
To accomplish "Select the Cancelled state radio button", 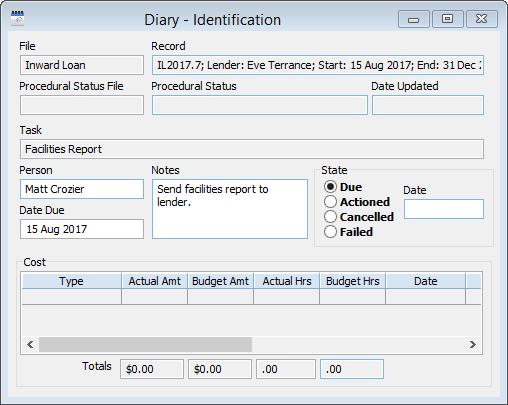I will coord(330,217).
